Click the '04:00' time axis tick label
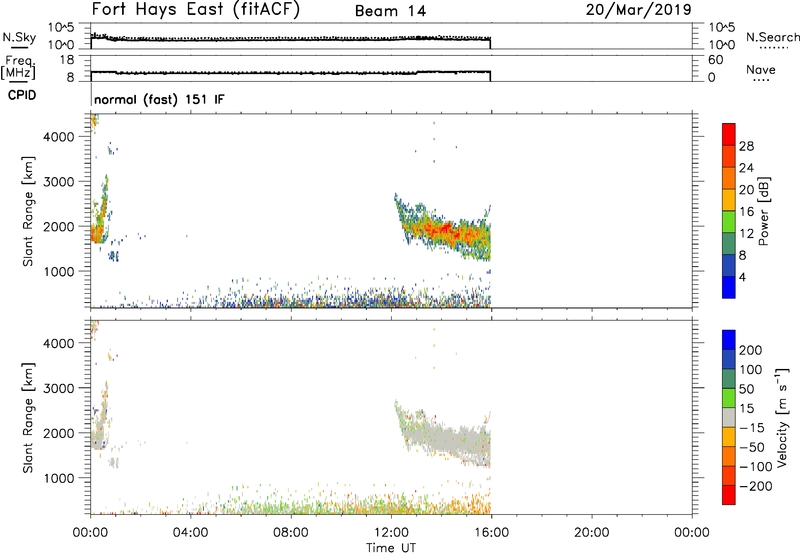800x554 pixels. point(190,533)
